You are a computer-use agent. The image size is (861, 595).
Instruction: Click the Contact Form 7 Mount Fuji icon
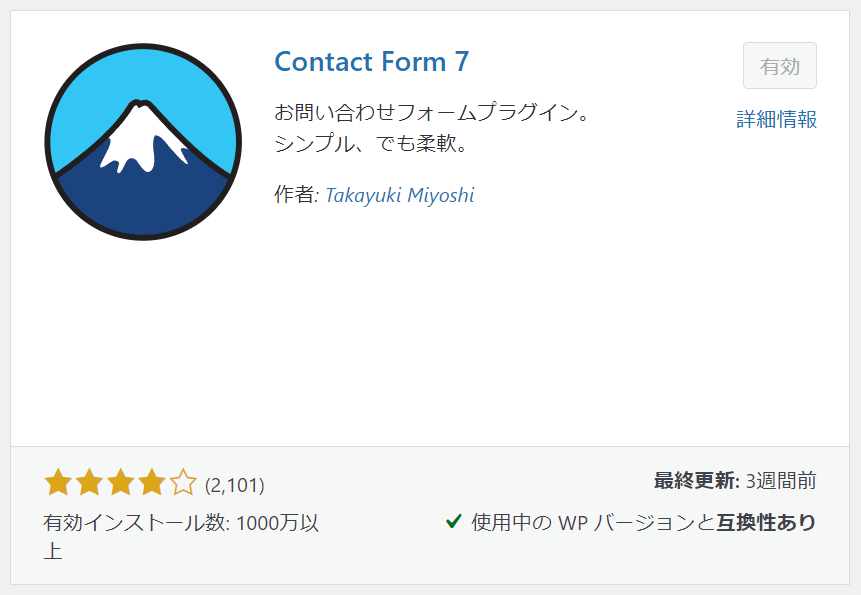click(143, 142)
